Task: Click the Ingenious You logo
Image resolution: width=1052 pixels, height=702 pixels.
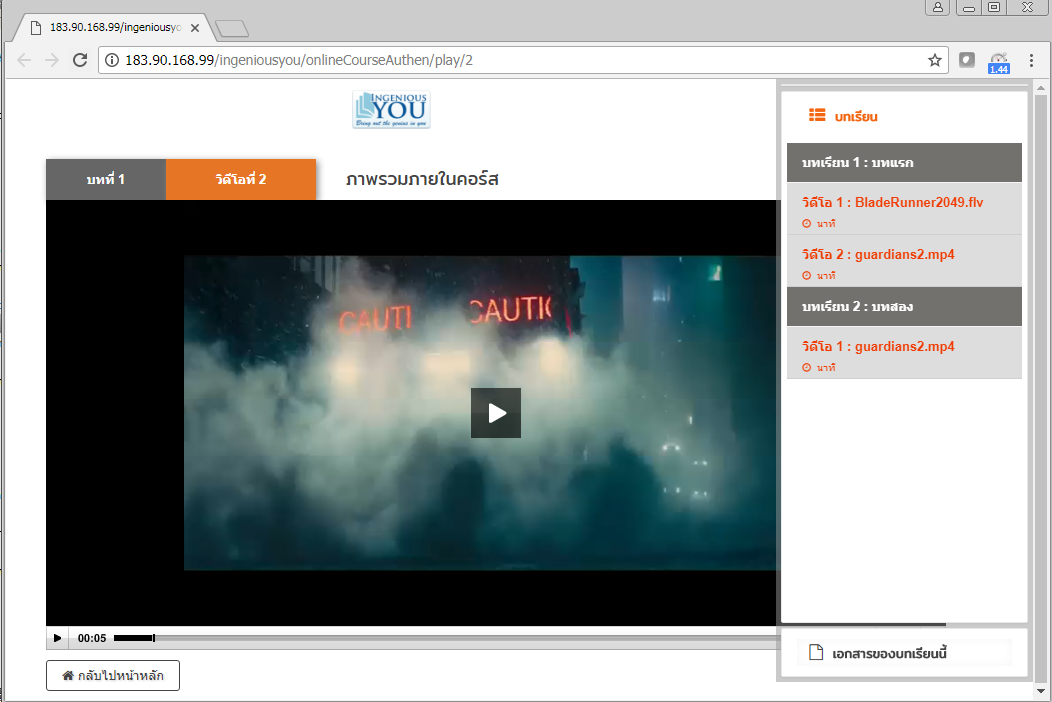Action: (x=391, y=109)
